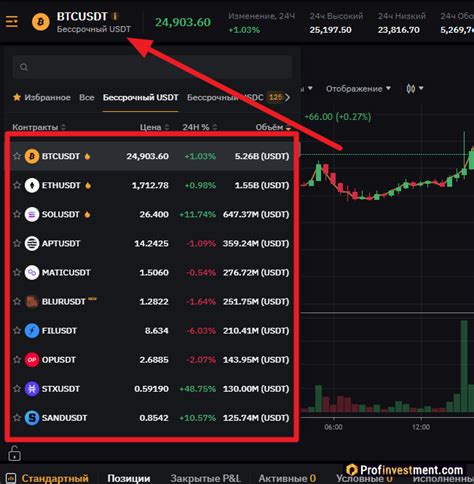The width and height of the screenshot is (474, 484).
Task: Open the hamburger menu icon
Action: tap(12, 22)
